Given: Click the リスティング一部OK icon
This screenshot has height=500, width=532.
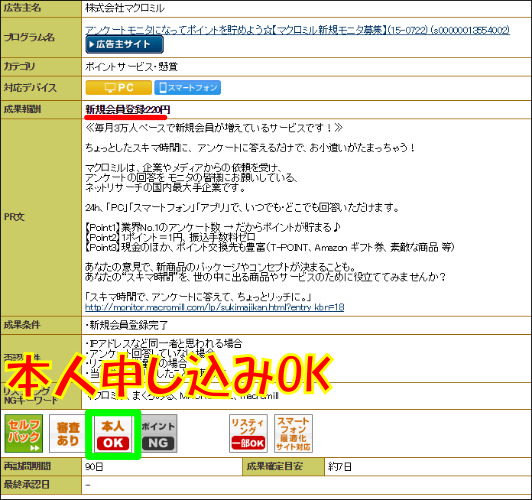Looking at the screenshot, I should click(248, 434).
